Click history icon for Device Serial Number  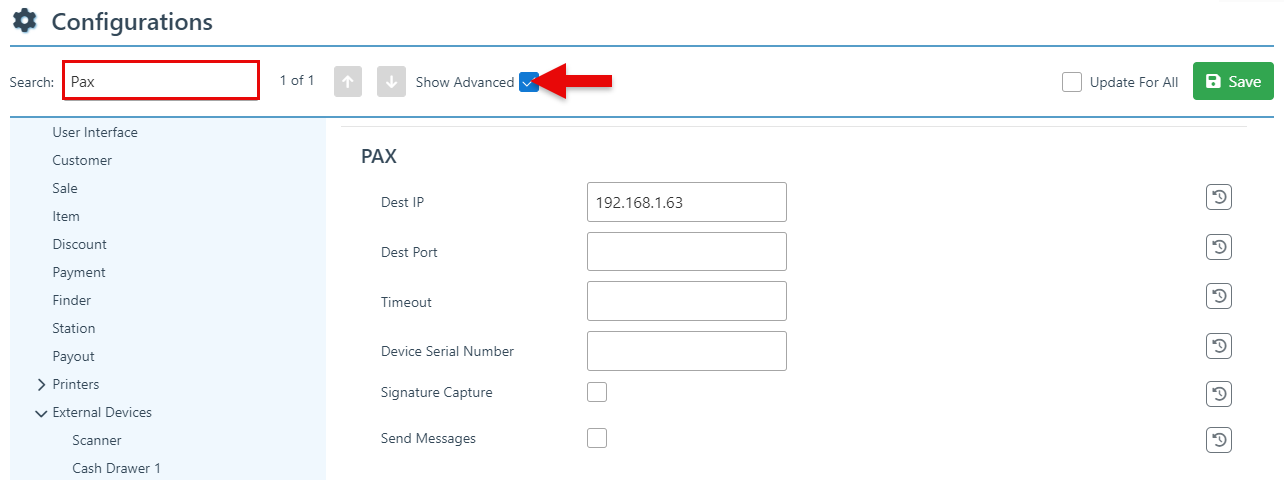pos(1218,346)
